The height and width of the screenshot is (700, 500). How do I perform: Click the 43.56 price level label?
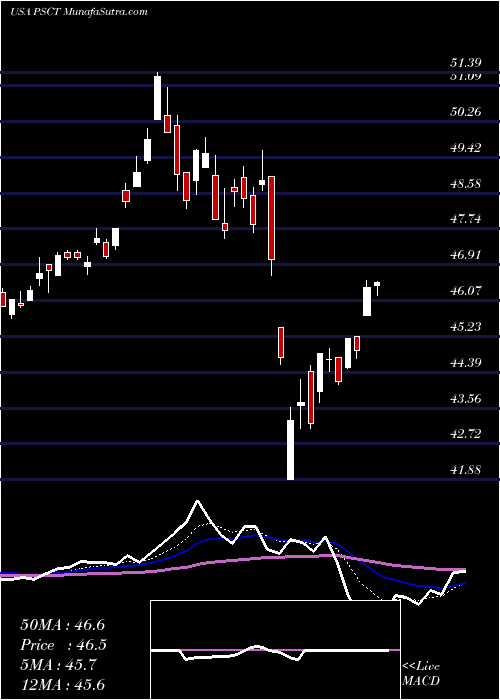(x=466, y=398)
